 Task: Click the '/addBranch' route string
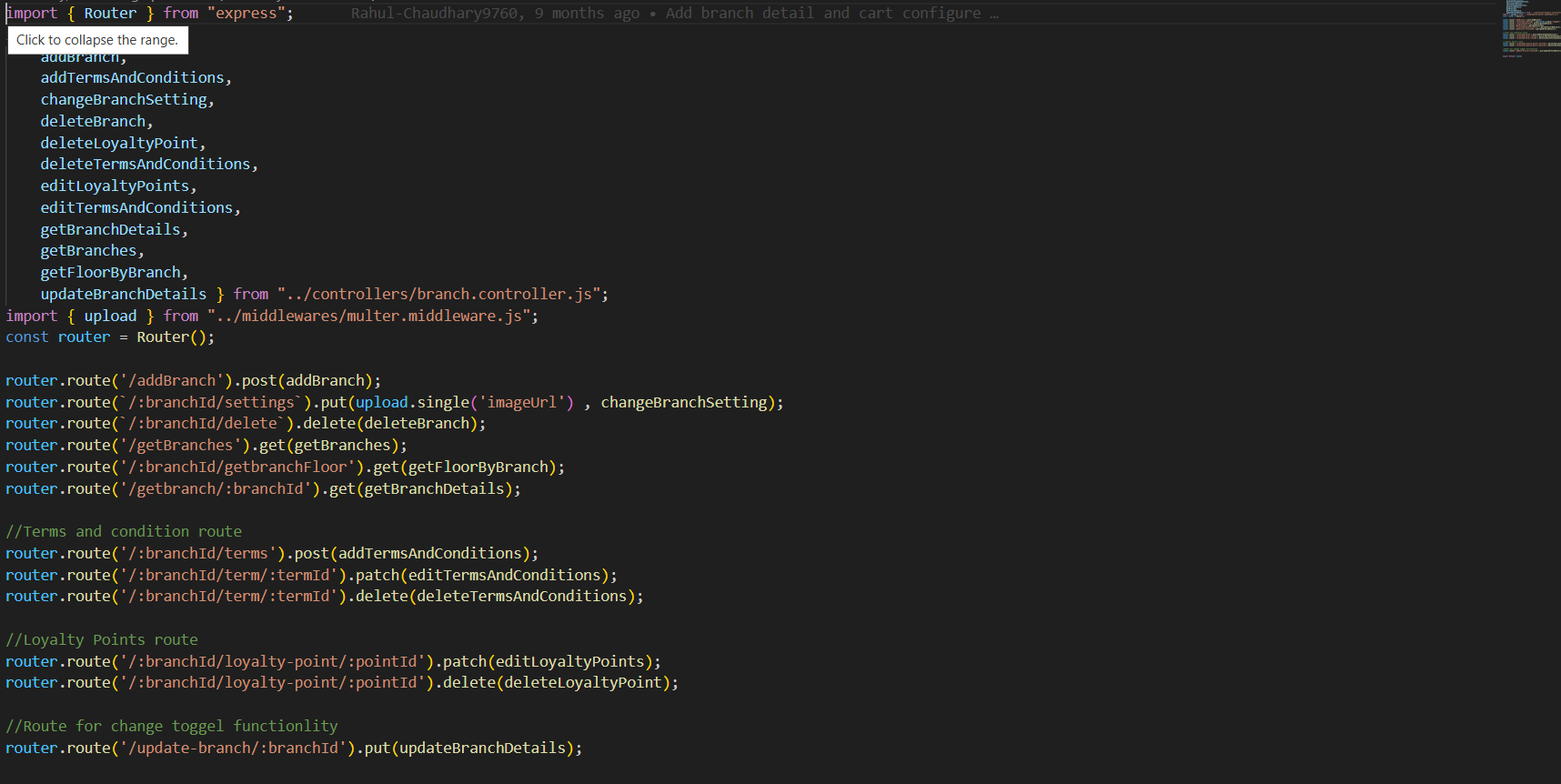pyautogui.click(x=172, y=381)
